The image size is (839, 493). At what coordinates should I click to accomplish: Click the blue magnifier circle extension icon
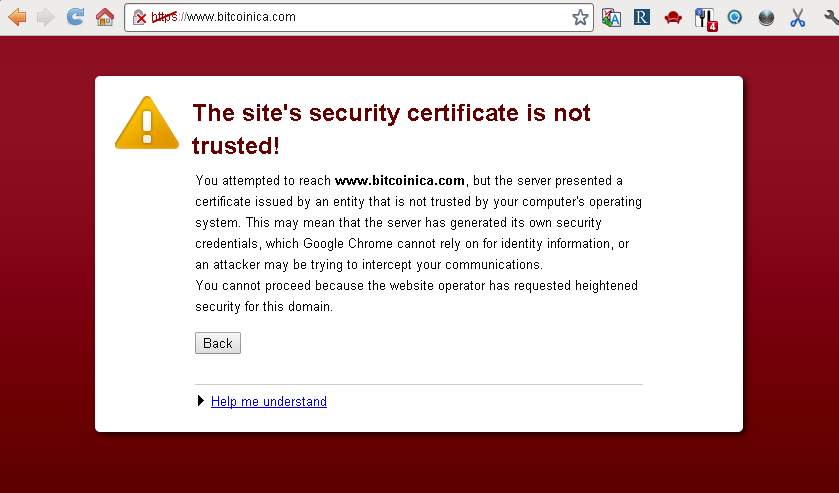pyautogui.click(x=735, y=18)
